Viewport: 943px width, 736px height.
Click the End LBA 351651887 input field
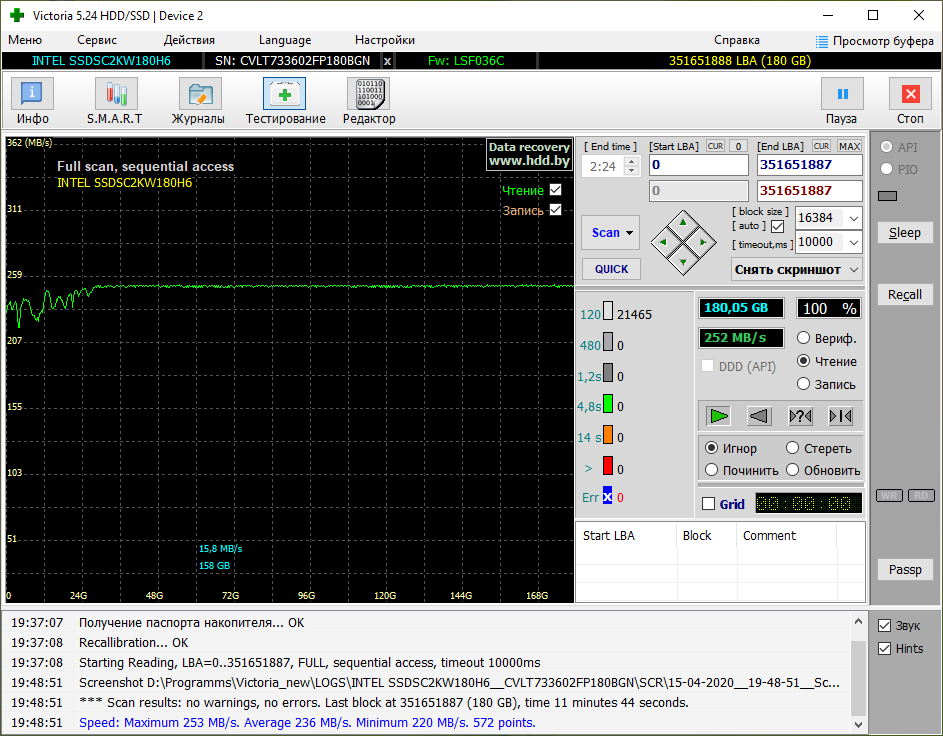click(809, 165)
